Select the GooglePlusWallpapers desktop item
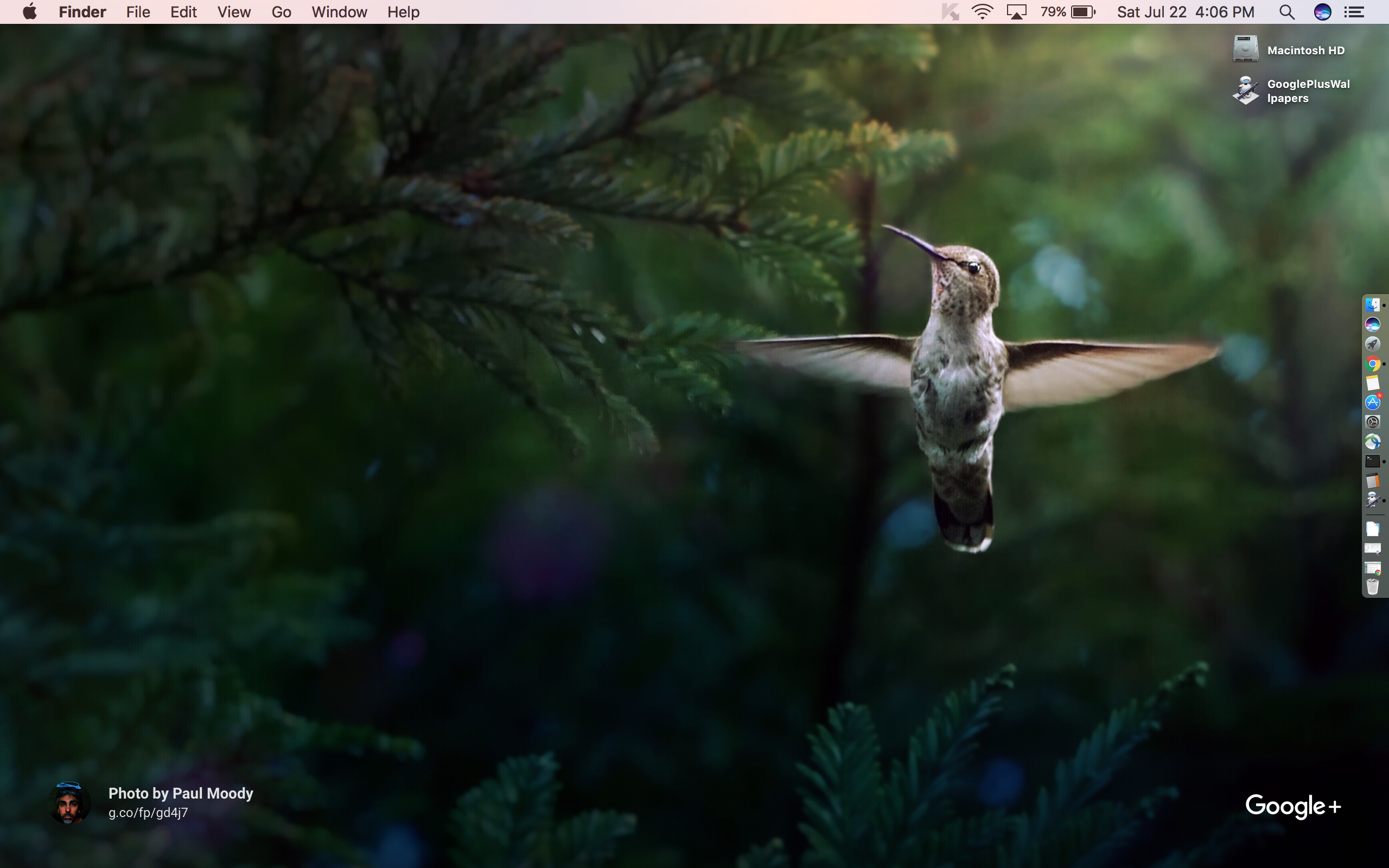 [x=1246, y=91]
